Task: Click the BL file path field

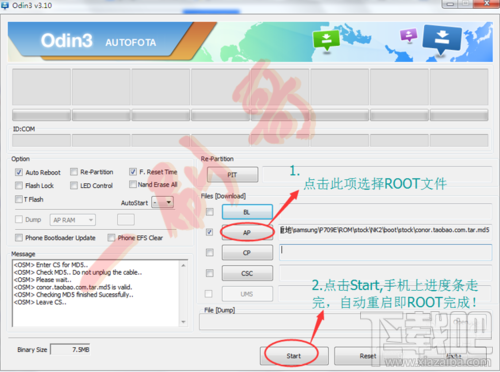Action: click(x=385, y=212)
